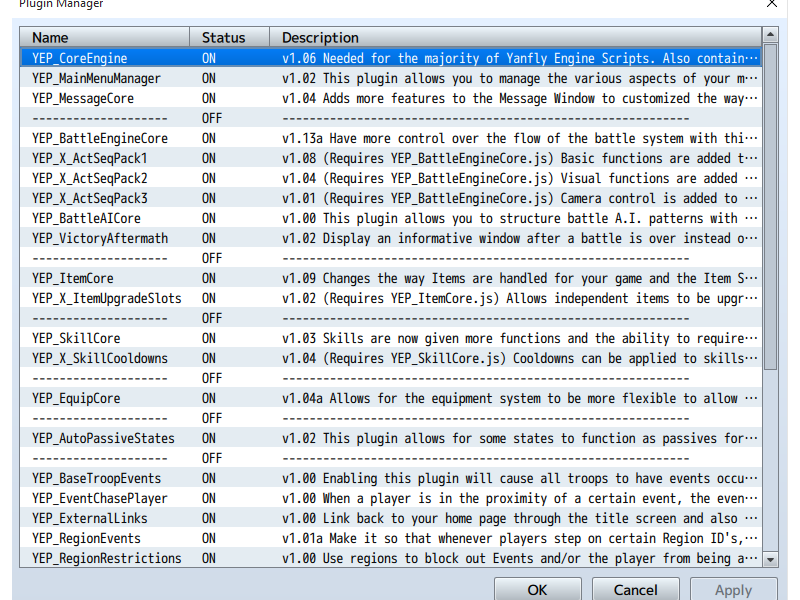Viewport: 800px width, 600px height.
Task: Click the v1.04a equipment system description
Action: 519,398
